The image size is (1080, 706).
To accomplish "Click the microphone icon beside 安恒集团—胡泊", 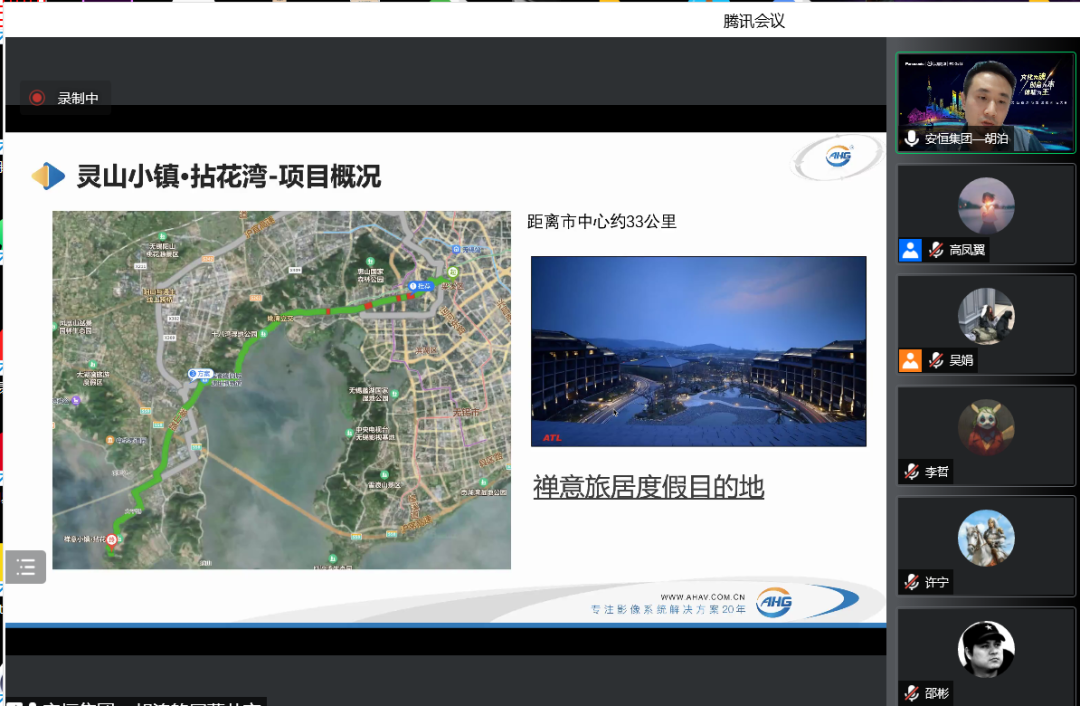I will point(912,138).
